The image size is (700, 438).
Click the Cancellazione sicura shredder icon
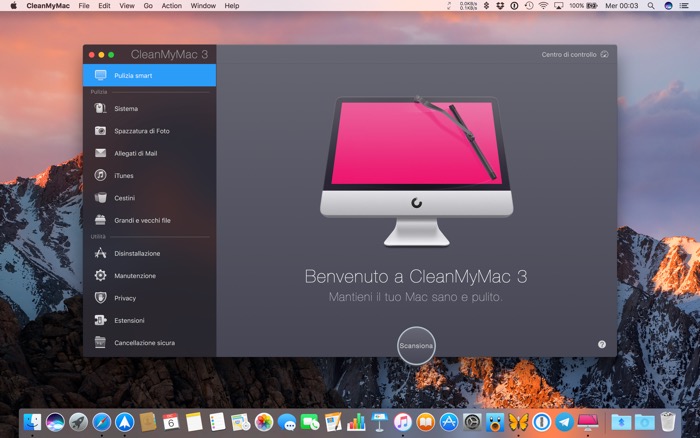click(100, 342)
